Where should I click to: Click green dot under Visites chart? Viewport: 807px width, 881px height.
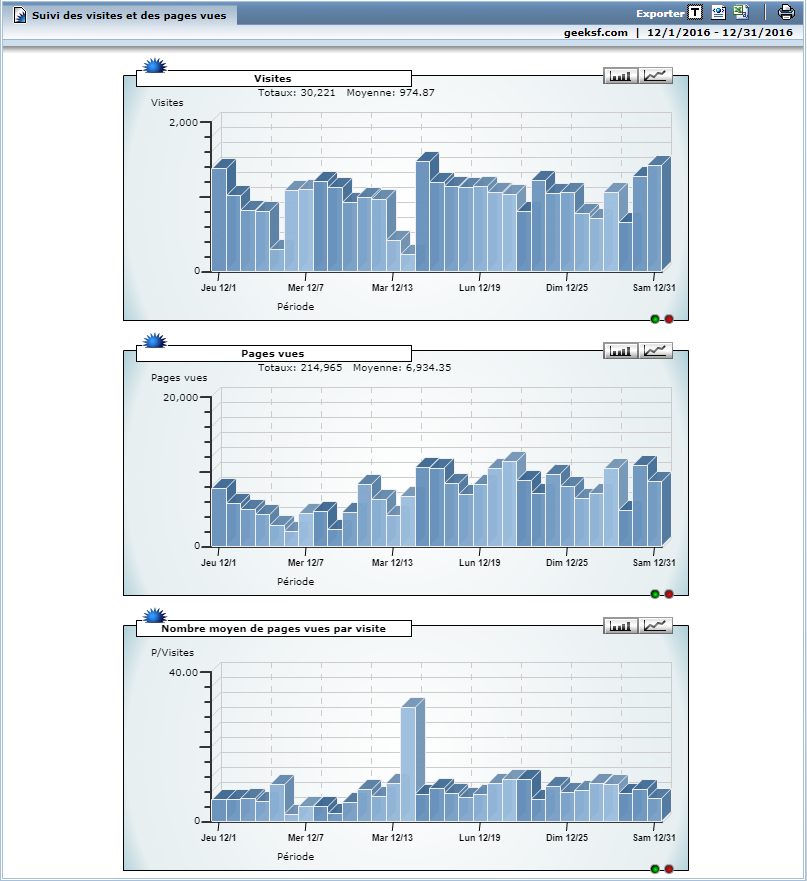[x=655, y=319]
